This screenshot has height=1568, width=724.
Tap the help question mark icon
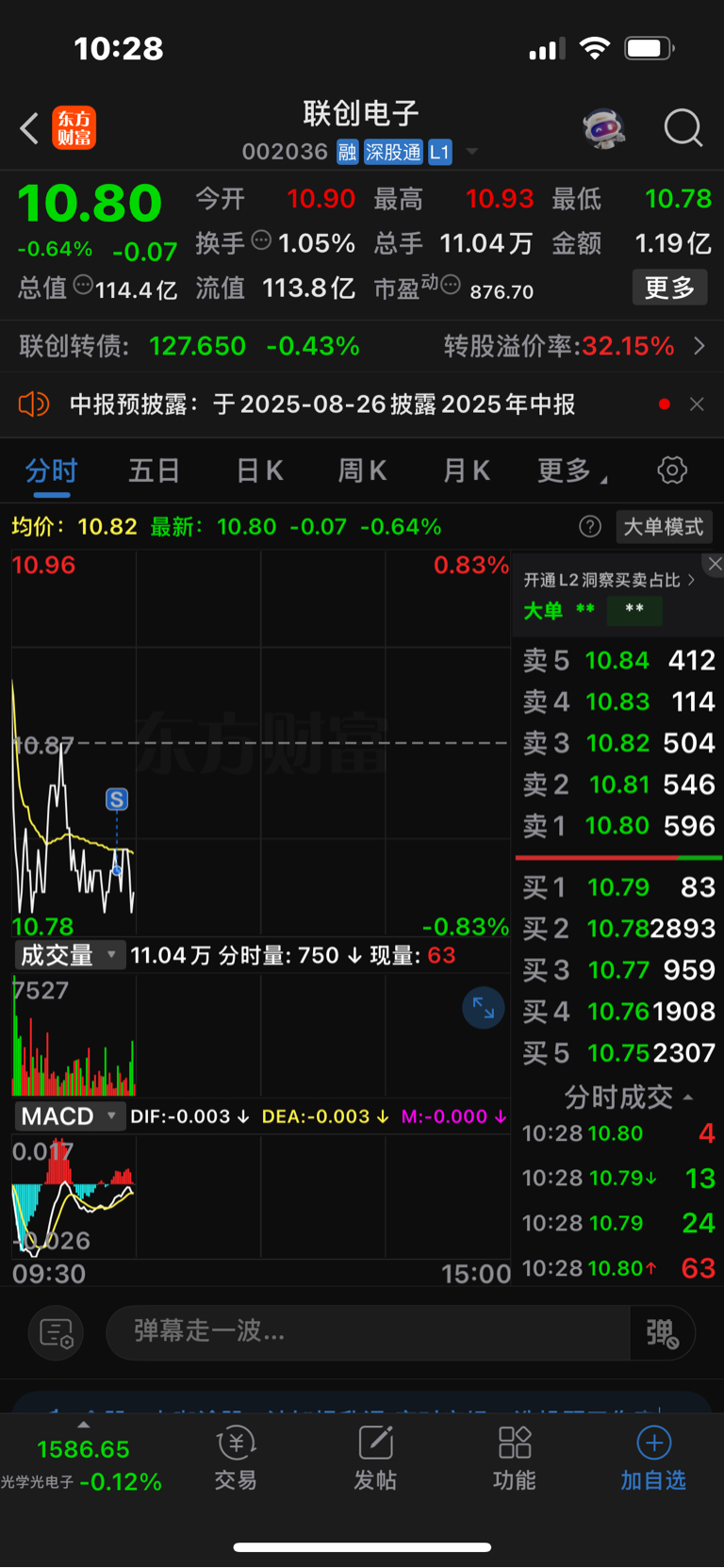[590, 526]
